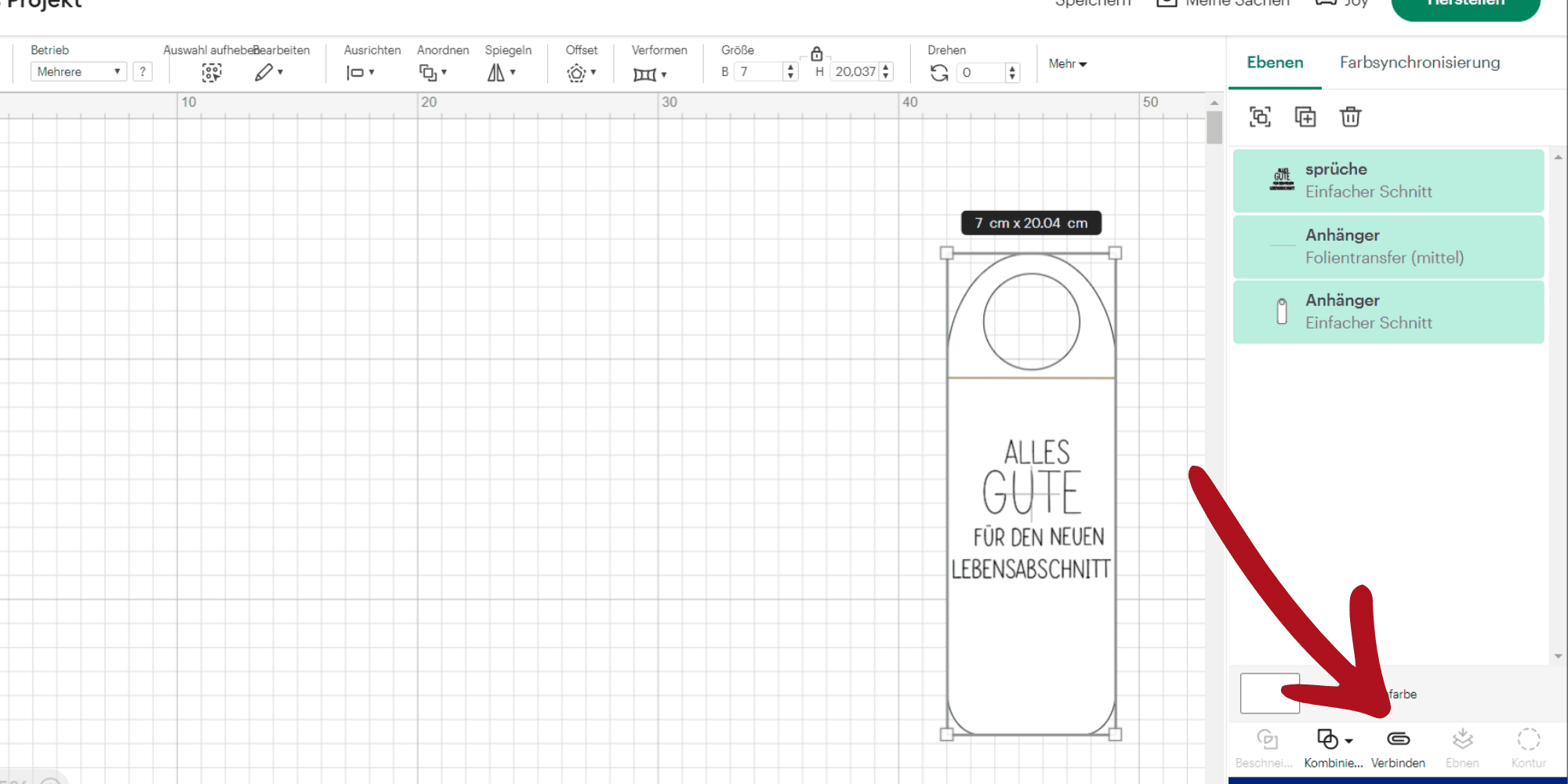The height and width of the screenshot is (784, 1568).
Task: Select the Ebenen tab
Action: tap(1275, 63)
